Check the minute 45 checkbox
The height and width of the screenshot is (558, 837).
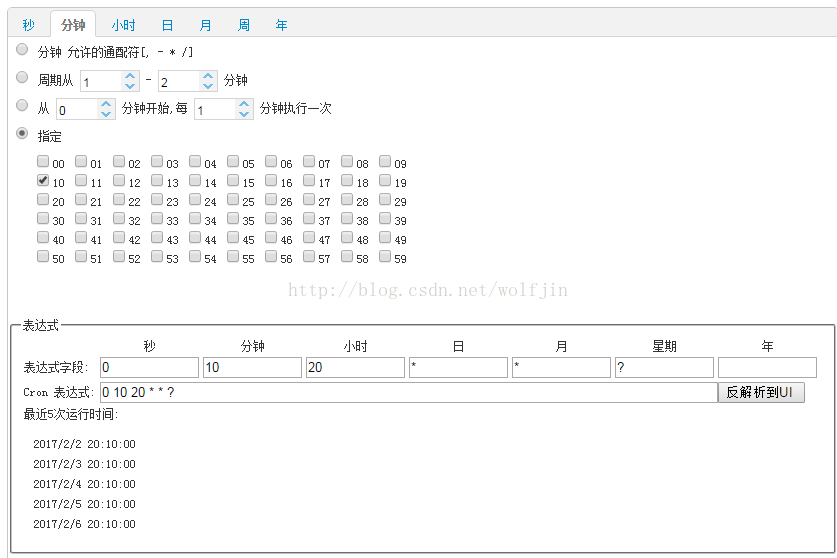coord(233,237)
